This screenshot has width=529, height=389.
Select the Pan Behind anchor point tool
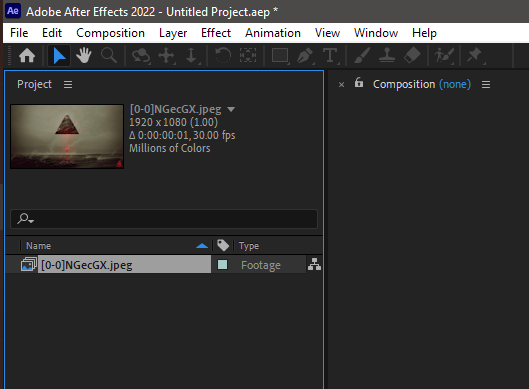[248, 56]
